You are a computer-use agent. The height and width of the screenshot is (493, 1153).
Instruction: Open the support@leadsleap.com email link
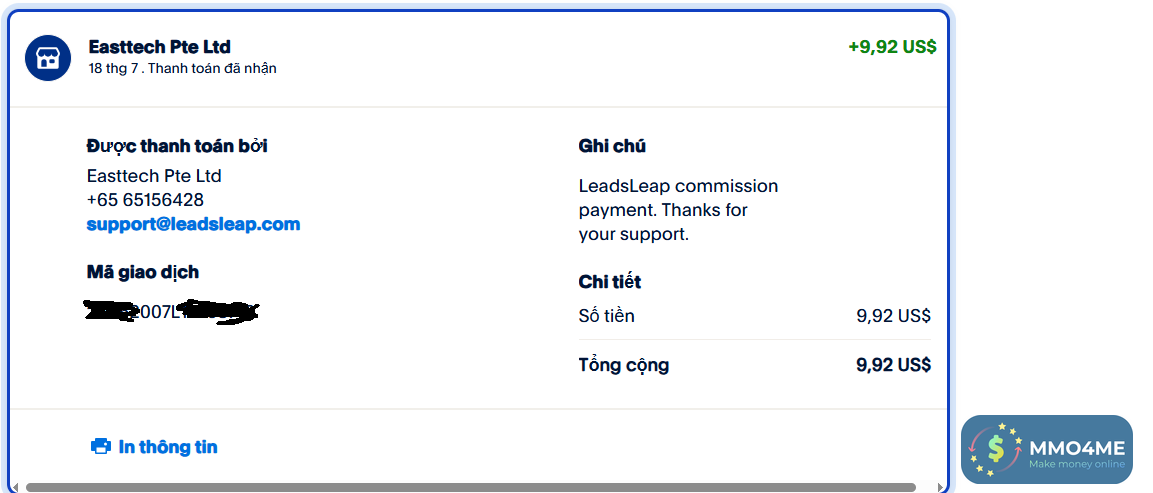coord(193,224)
